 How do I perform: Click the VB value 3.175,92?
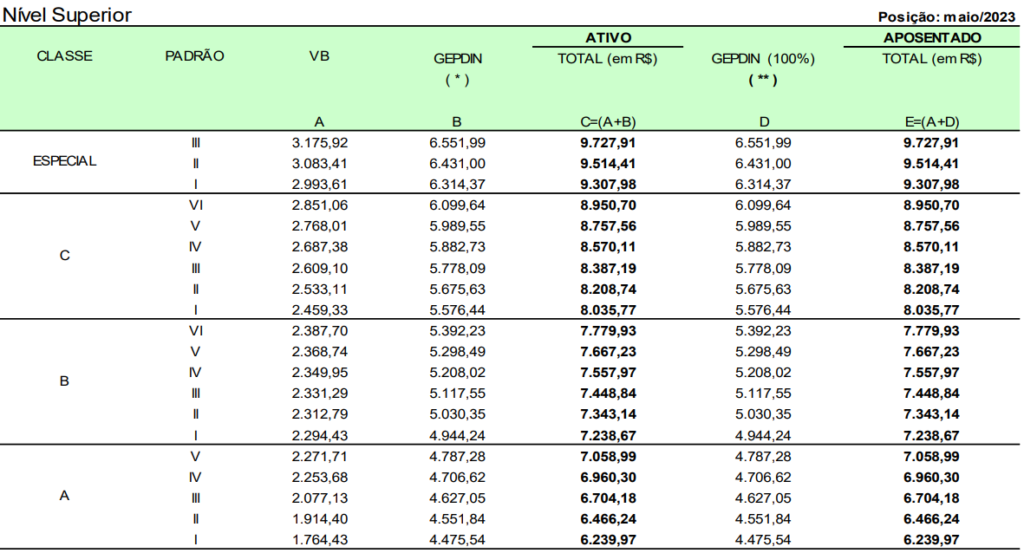click(x=320, y=143)
